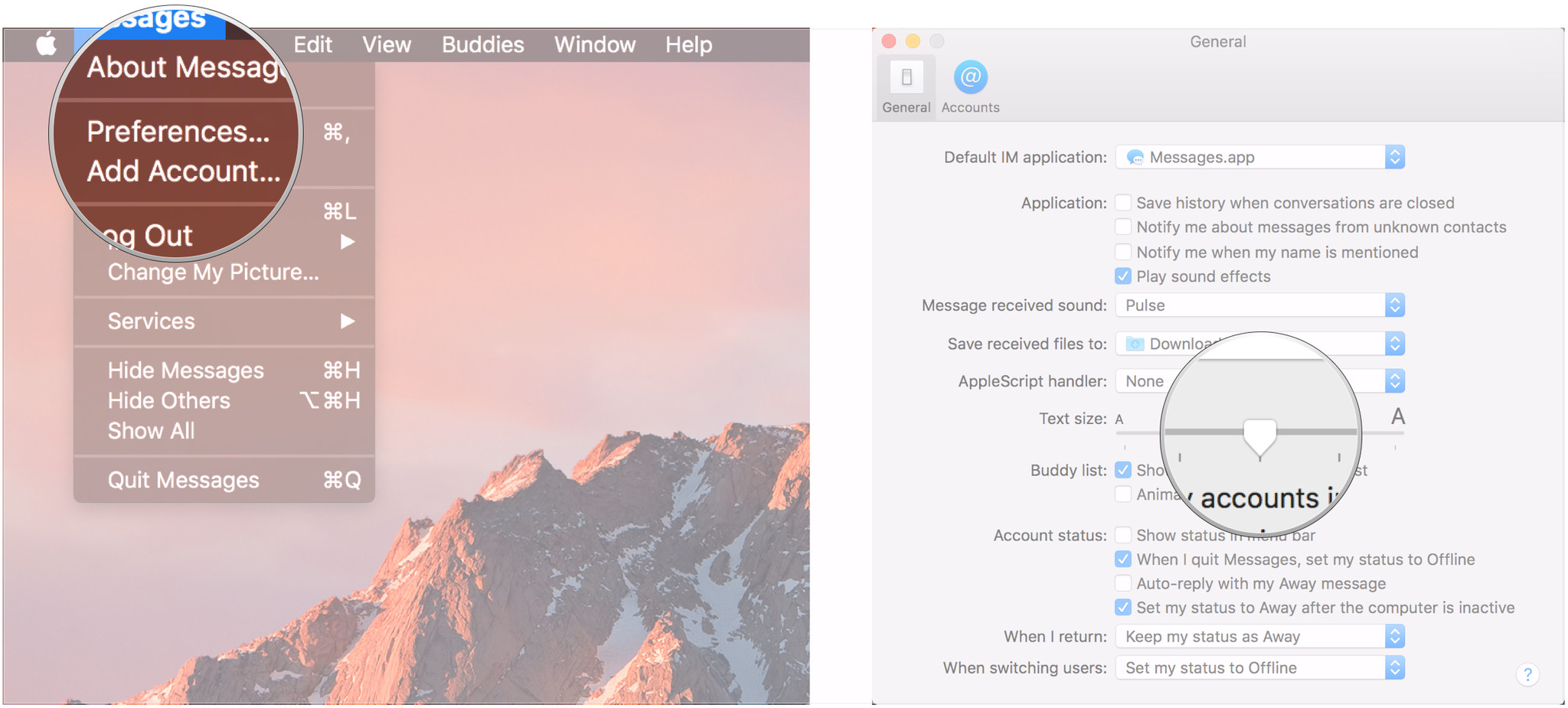
Task: Click the Downloads folder icon
Action: (1135, 344)
